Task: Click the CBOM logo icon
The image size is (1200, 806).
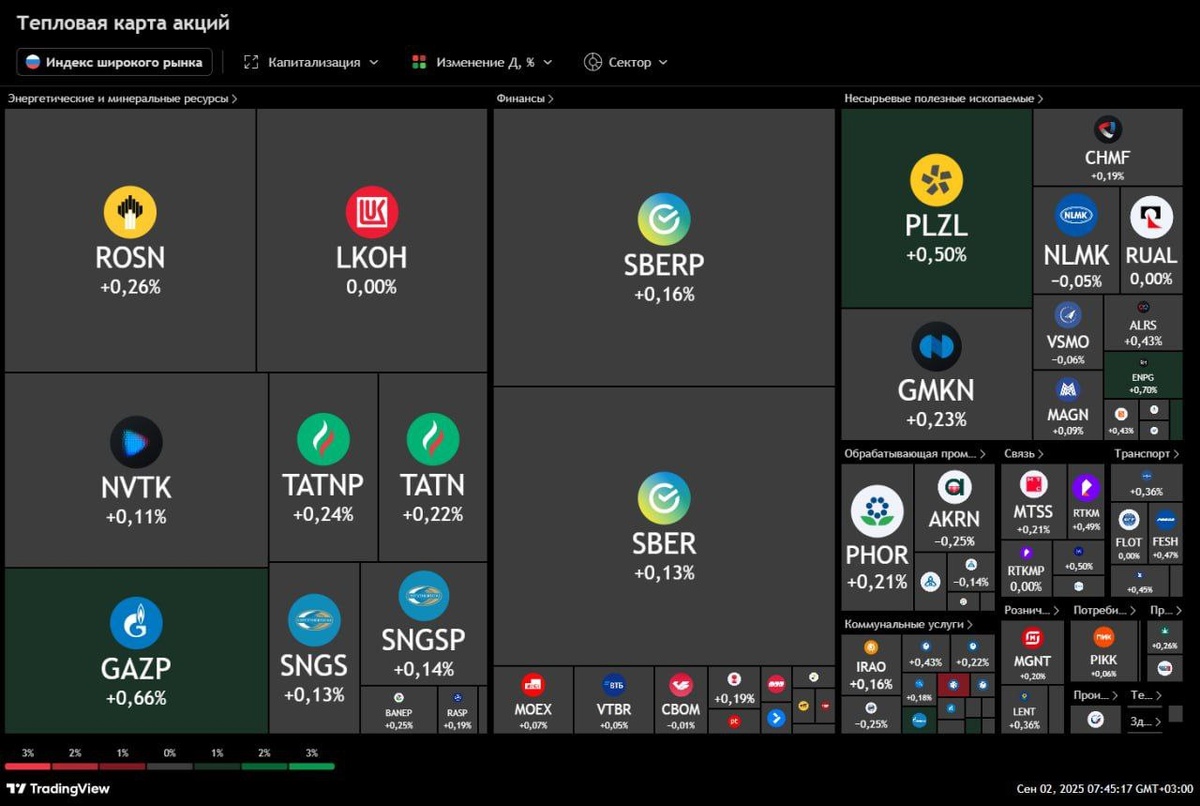Action: tap(681, 685)
